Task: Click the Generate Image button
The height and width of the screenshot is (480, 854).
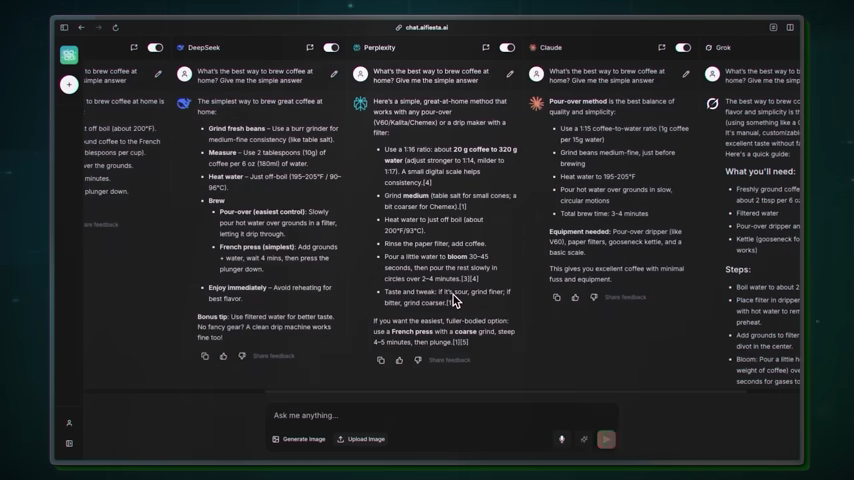Action: tap(299, 439)
